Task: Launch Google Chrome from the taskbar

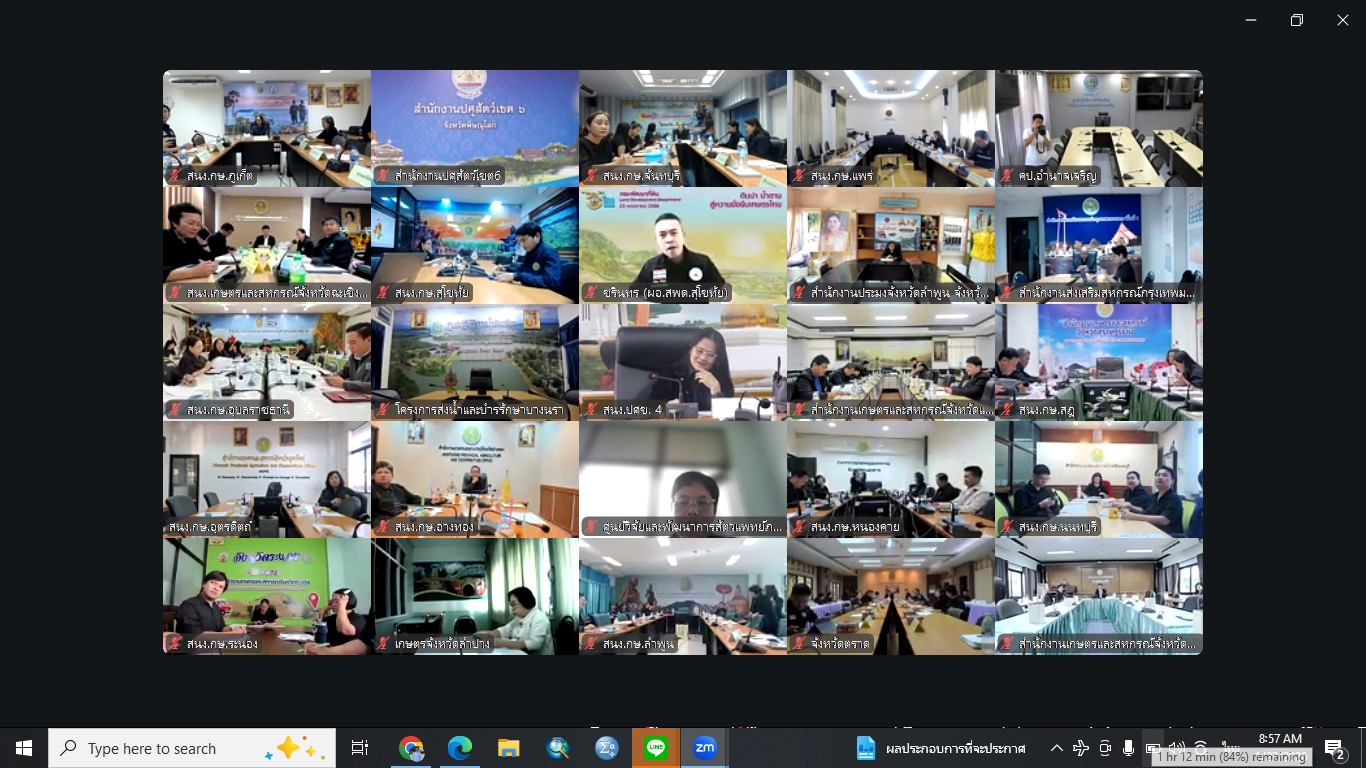Action: tap(410, 748)
